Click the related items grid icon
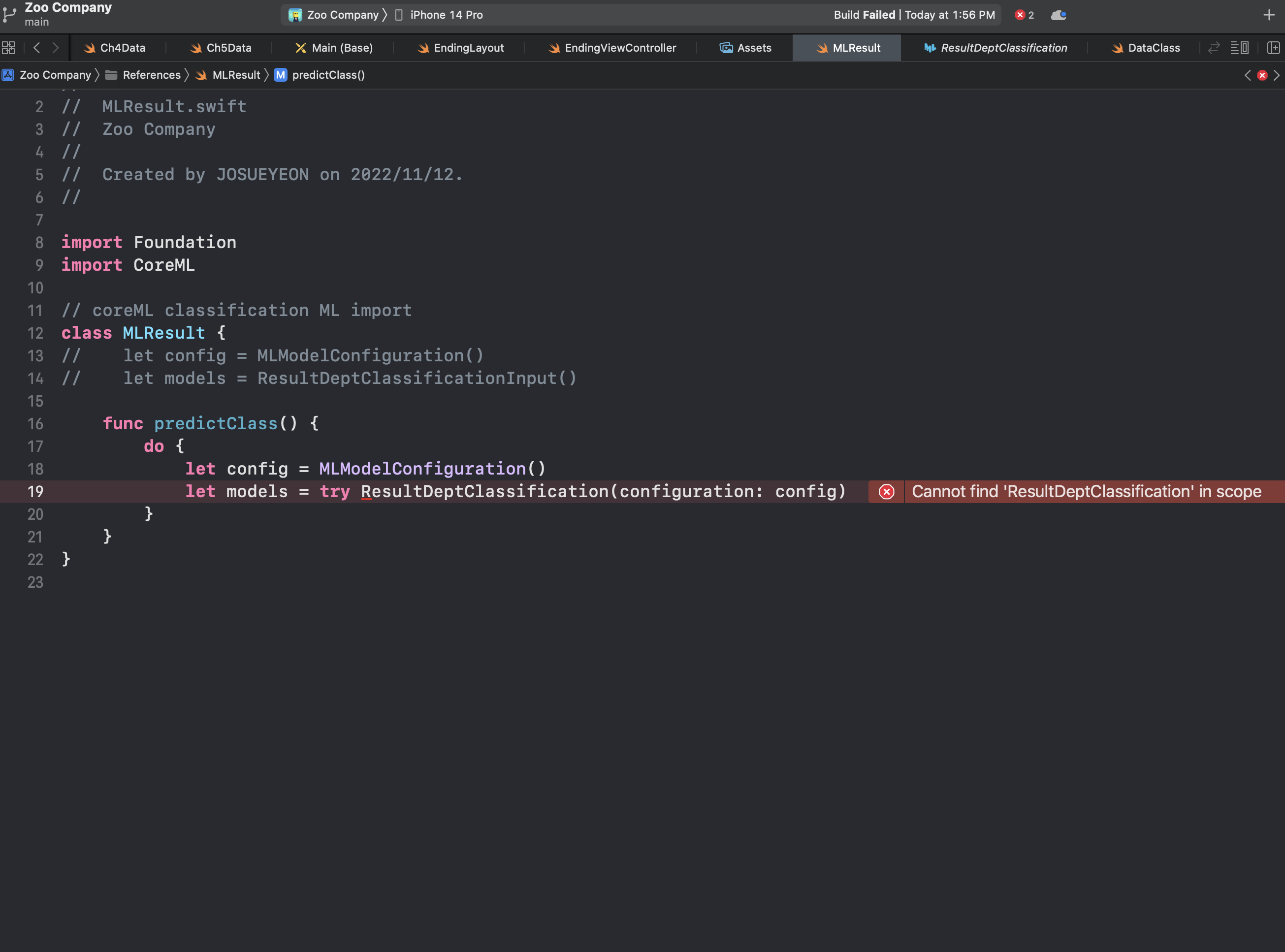The height and width of the screenshot is (952, 1285). coord(9,48)
